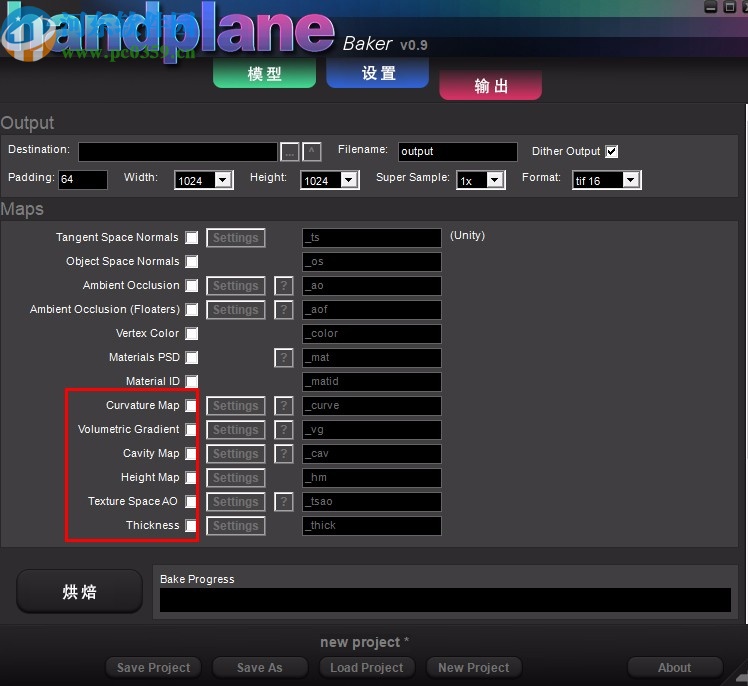Open help for Materials PSD

pos(284,357)
